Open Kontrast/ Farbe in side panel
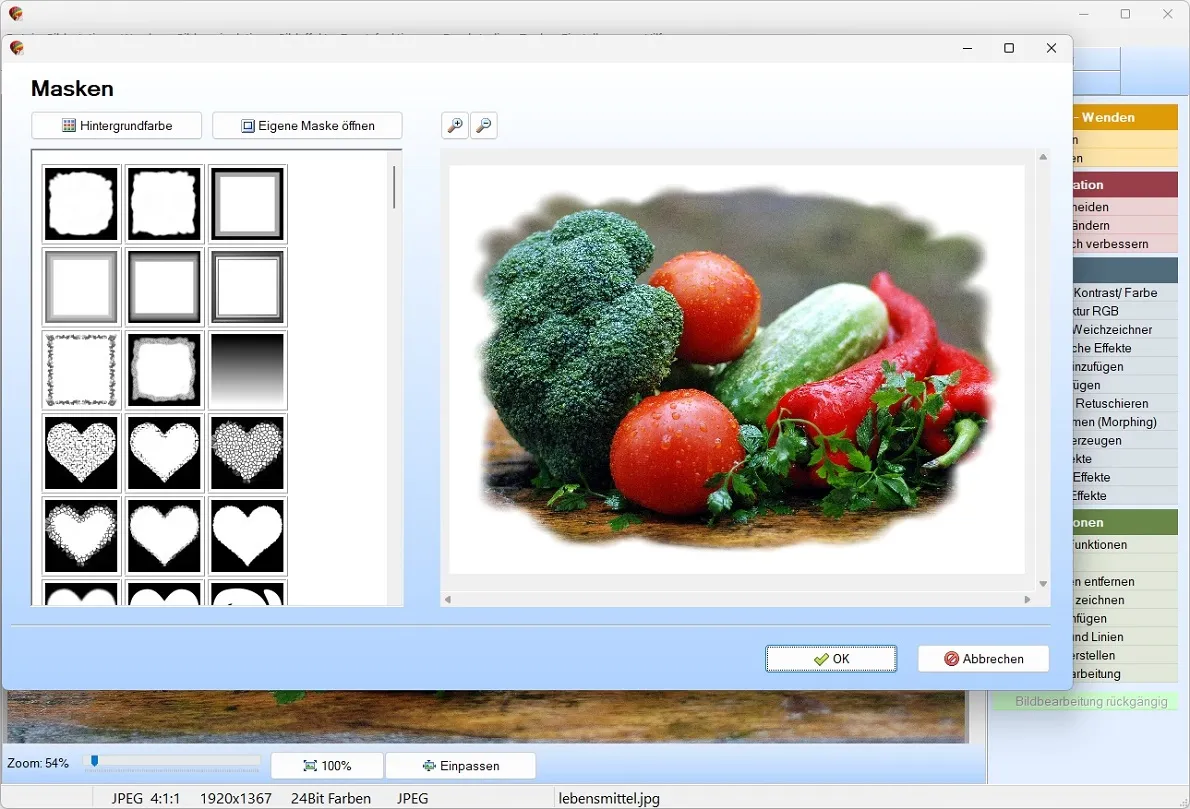This screenshot has width=1190, height=809. click(x=1115, y=293)
